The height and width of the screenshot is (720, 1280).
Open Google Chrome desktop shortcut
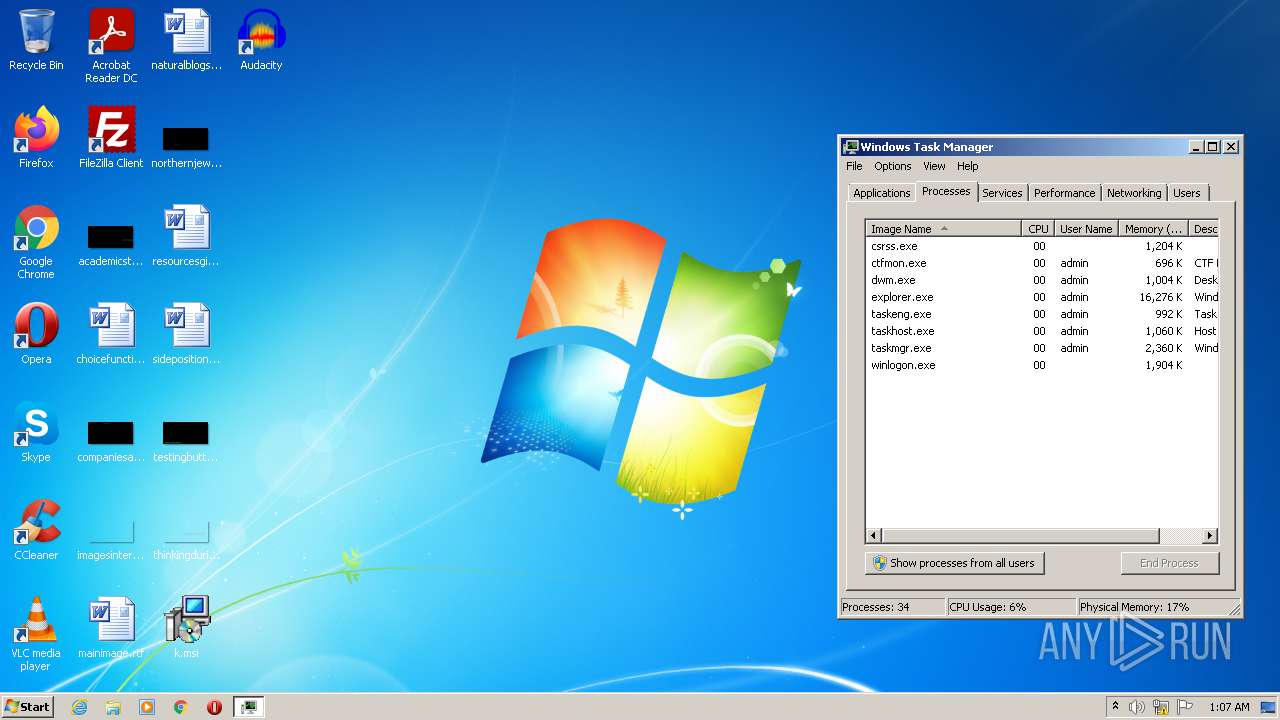click(36, 242)
